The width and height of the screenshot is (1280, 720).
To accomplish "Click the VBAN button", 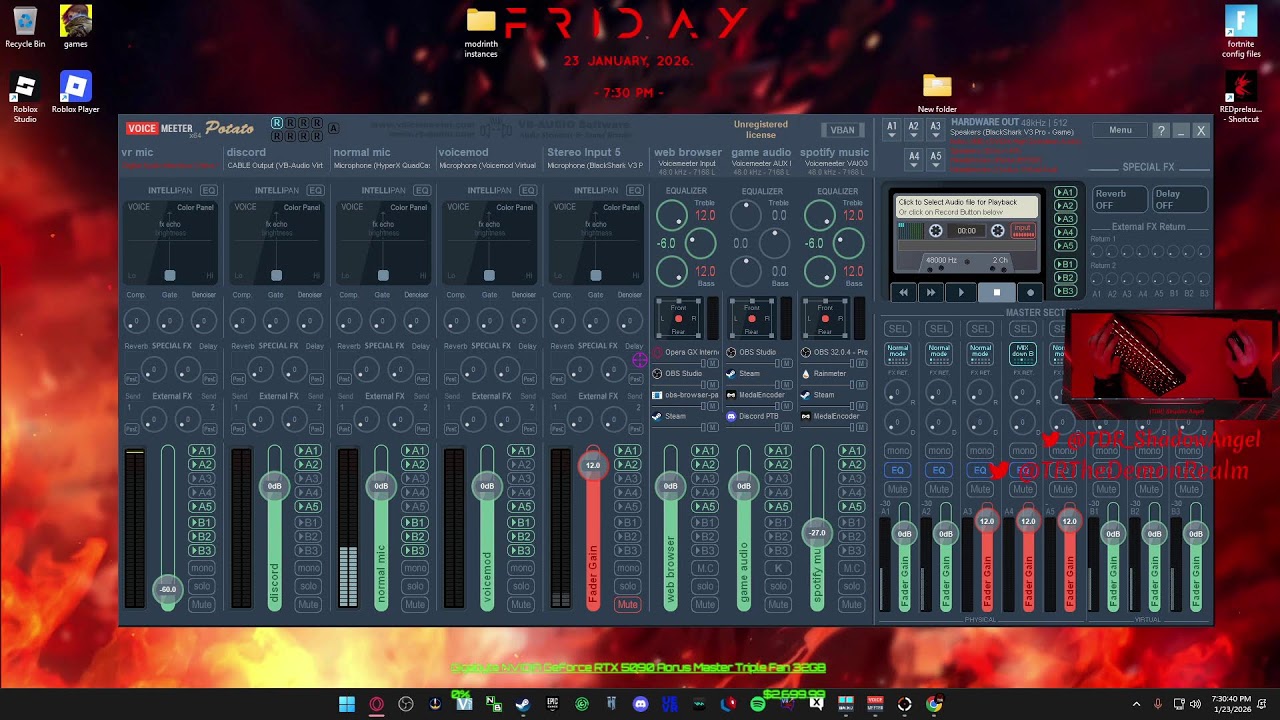I will [842, 130].
